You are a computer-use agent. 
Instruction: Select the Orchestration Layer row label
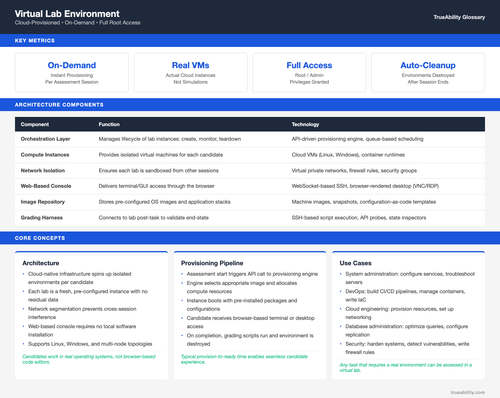click(45, 139)
